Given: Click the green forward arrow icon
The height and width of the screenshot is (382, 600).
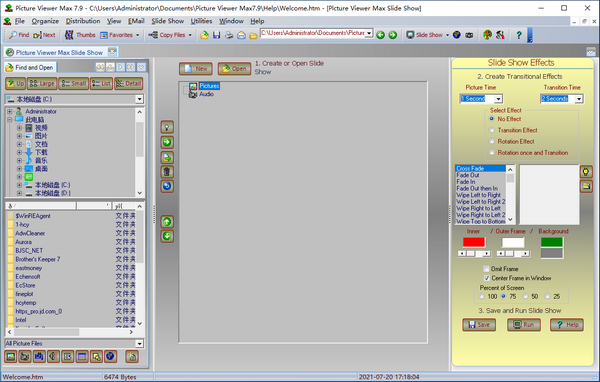Looking at the screenshot, I should (393, 35).
